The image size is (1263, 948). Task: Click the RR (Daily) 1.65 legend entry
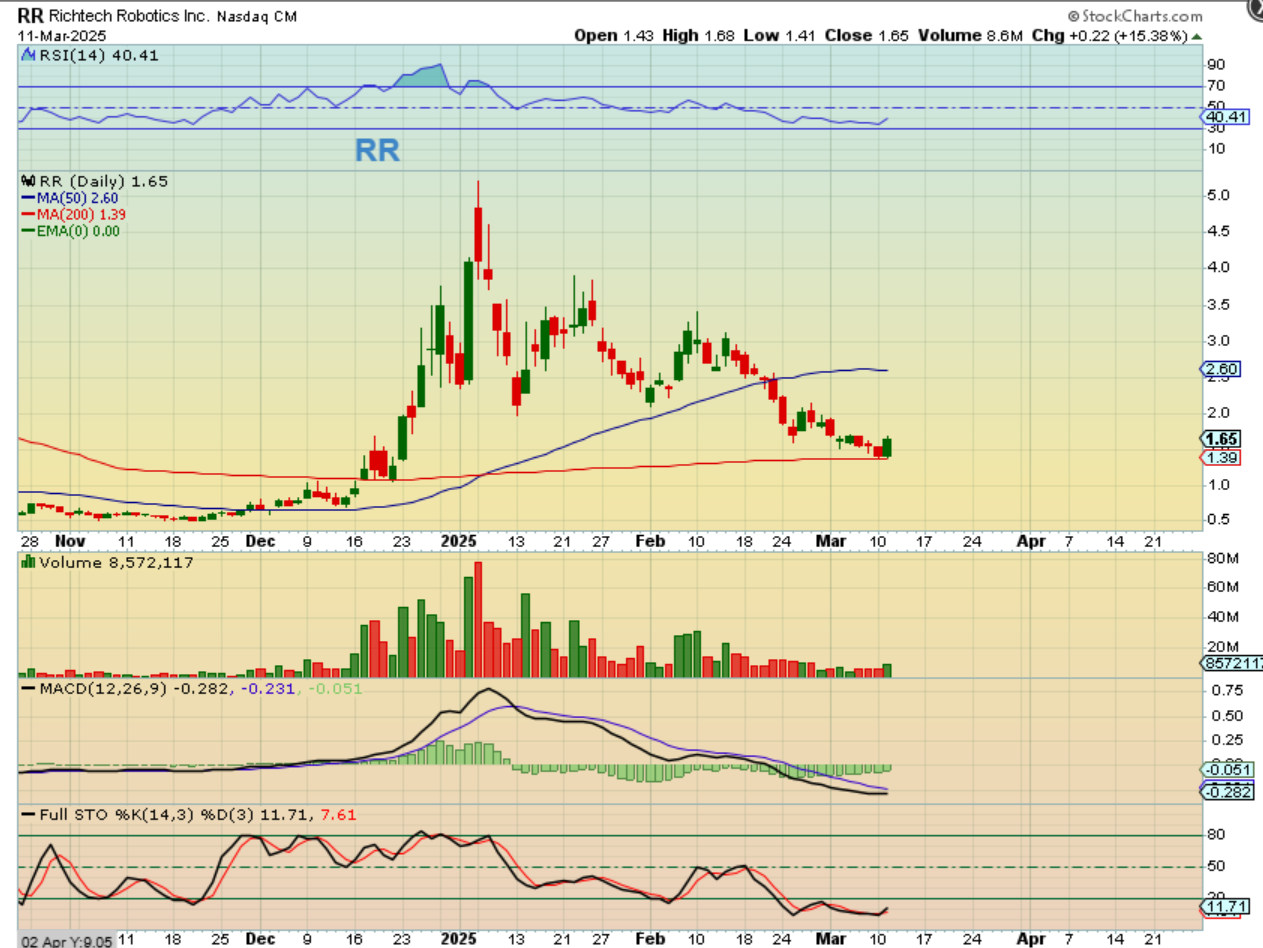pyautogui.click(x=102, y=181)
